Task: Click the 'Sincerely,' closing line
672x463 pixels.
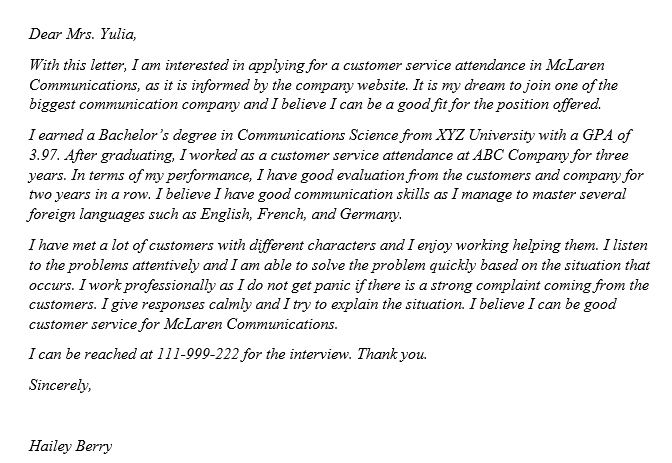Action: (60, 384)
